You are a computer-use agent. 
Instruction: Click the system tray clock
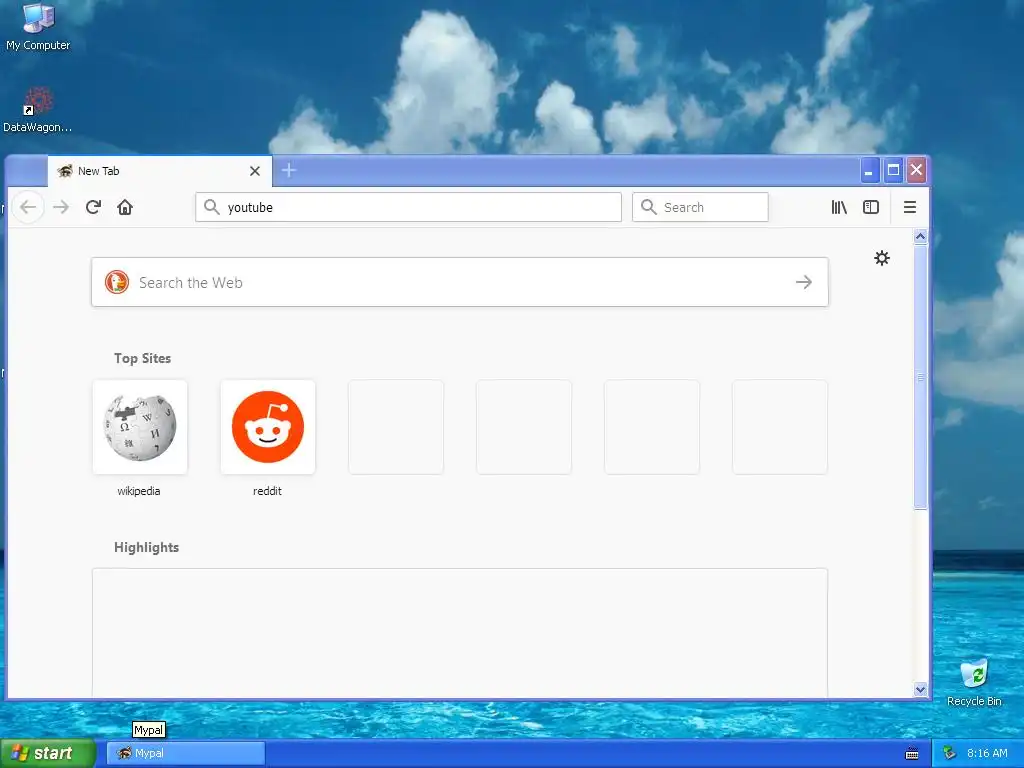[987, 753]
